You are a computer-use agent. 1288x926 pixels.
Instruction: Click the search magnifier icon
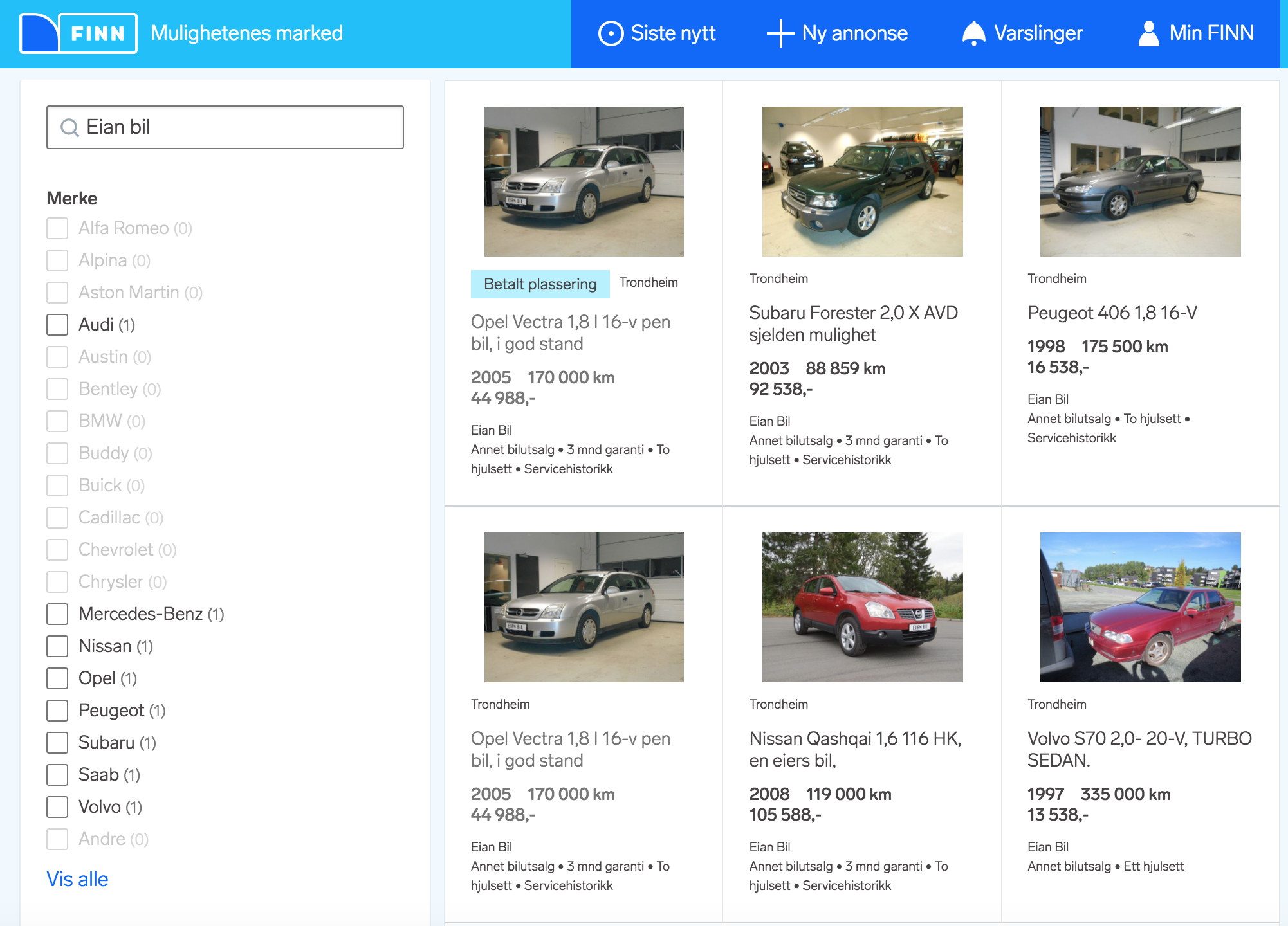[x=69, y=127]
